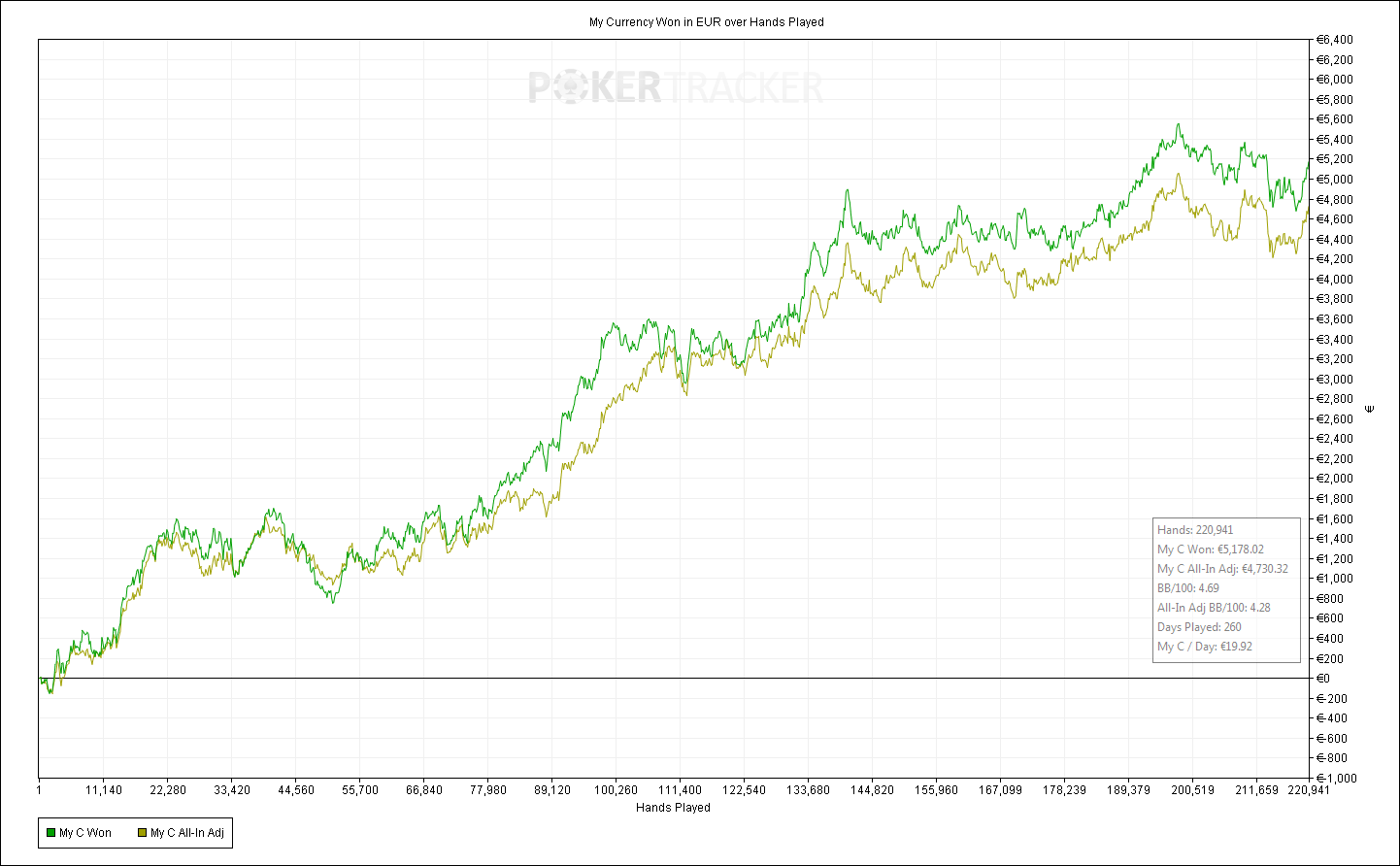The width and height of the screenshot is (1400, 866).
Task: Select the My C Won: €5,178.02 stat line
Action: click(x=1210, y=550)
